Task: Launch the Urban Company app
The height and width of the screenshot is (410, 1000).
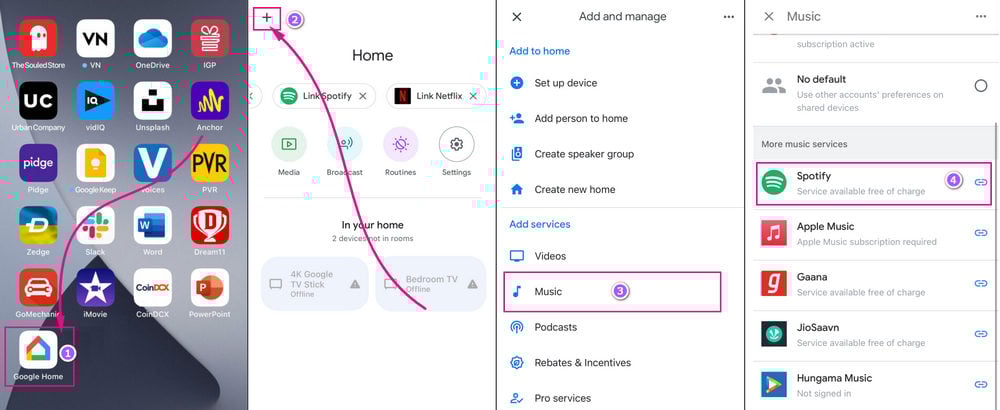Action: tap(38, 101)
